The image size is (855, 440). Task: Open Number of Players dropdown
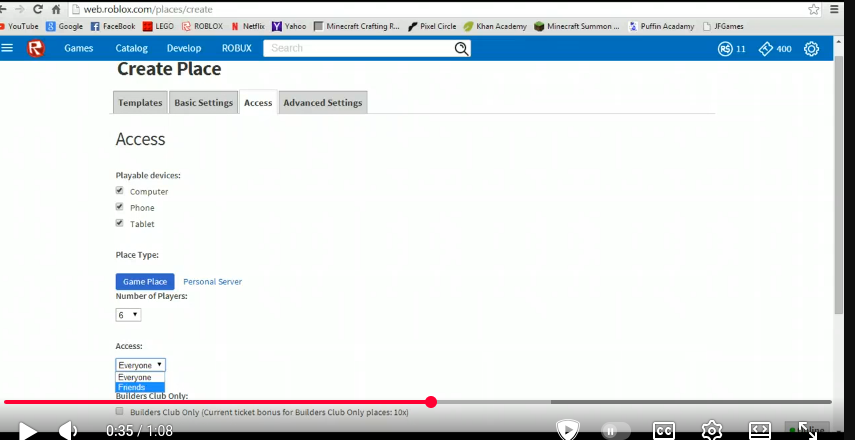[128, 315]
